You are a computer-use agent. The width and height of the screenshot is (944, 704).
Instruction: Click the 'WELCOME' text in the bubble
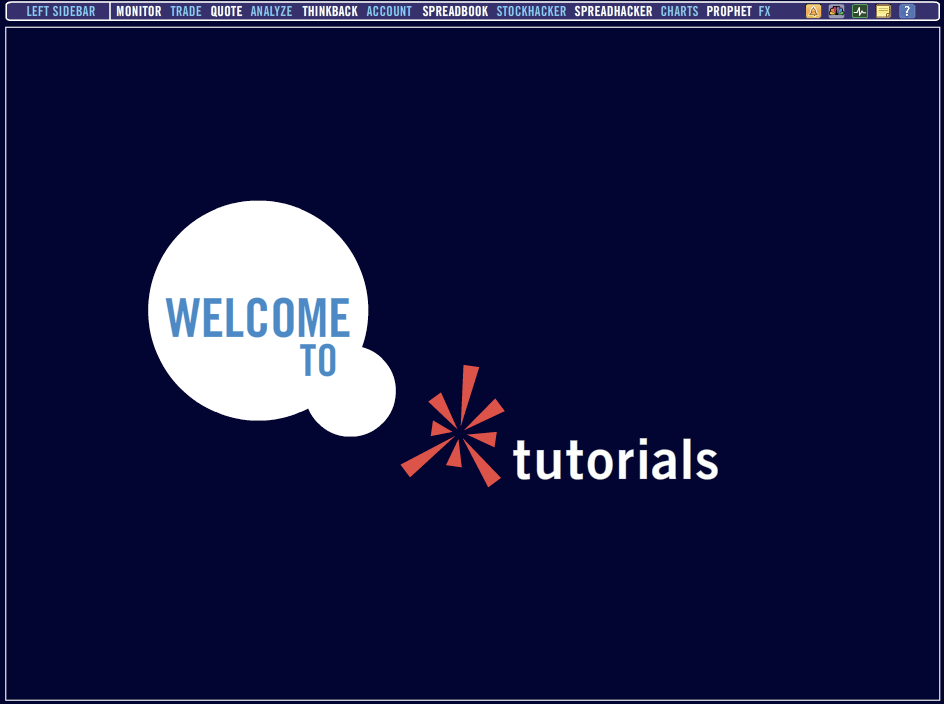tap(258, 317)
